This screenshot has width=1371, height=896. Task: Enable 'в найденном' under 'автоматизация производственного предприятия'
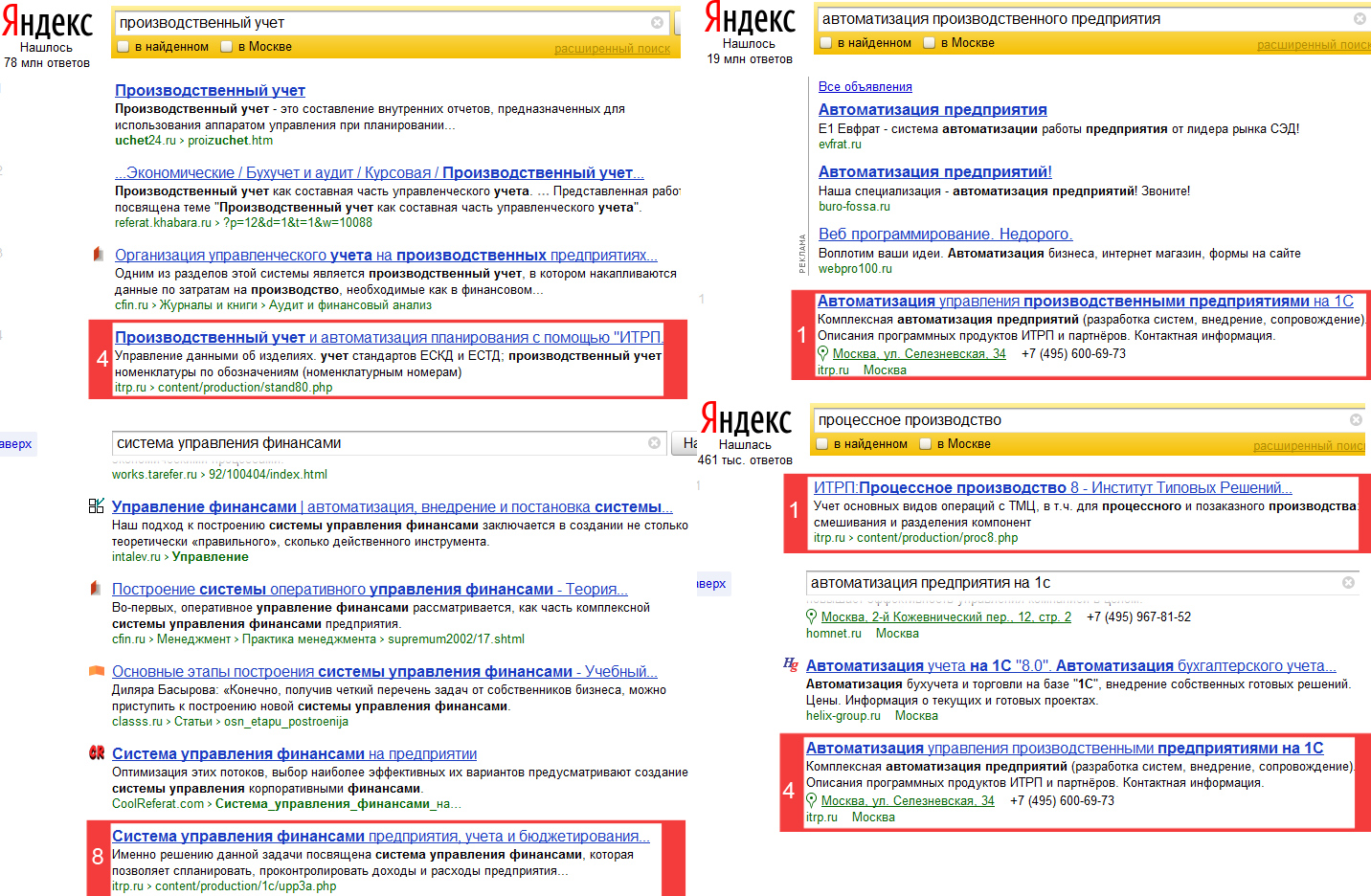(825, 42)
